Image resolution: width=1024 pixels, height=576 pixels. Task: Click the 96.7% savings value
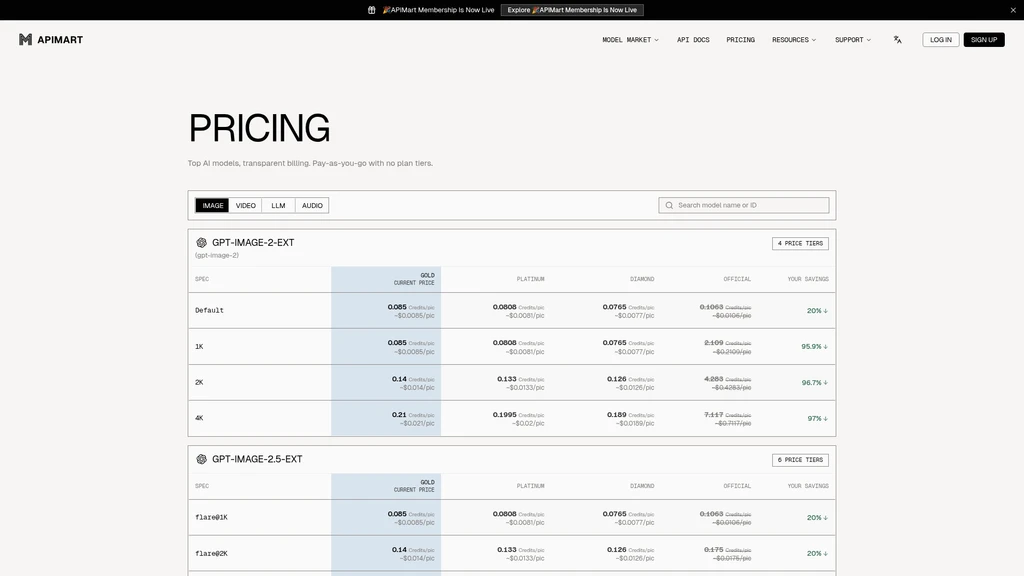pos(814,383)
